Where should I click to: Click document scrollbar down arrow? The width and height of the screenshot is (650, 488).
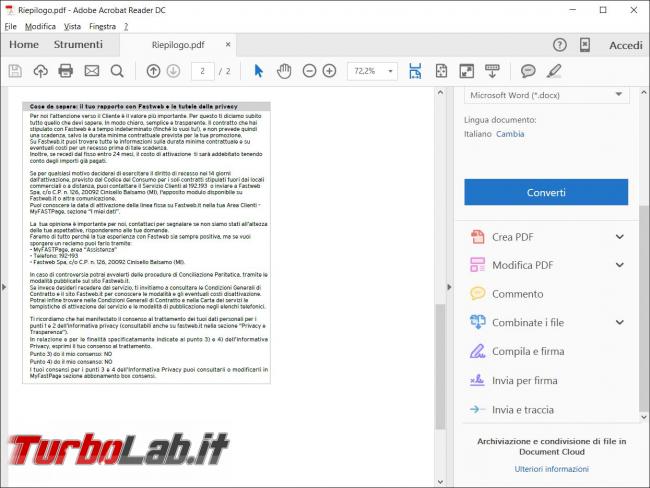[440, 482]
